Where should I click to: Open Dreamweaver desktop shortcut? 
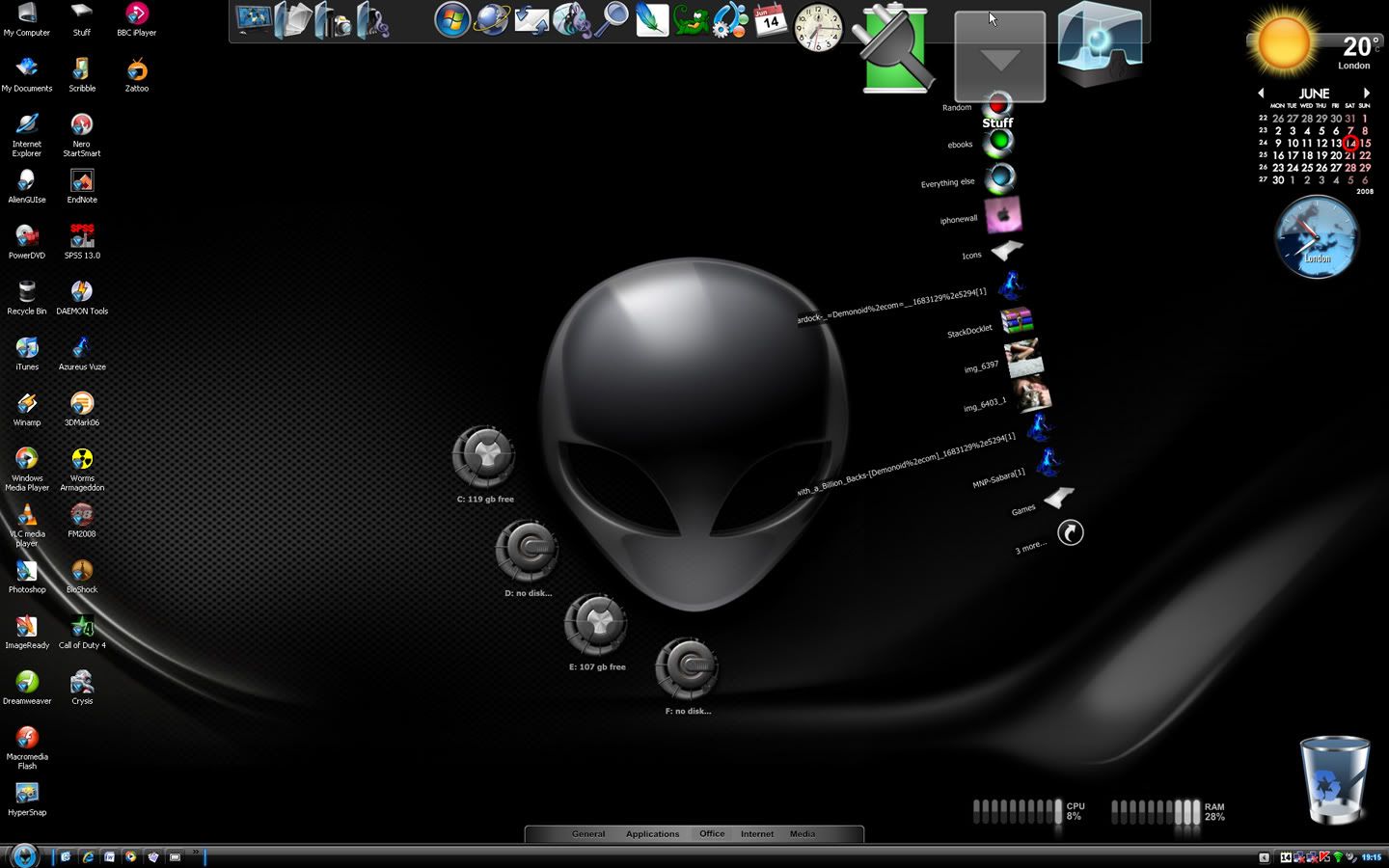coord(27,689)
